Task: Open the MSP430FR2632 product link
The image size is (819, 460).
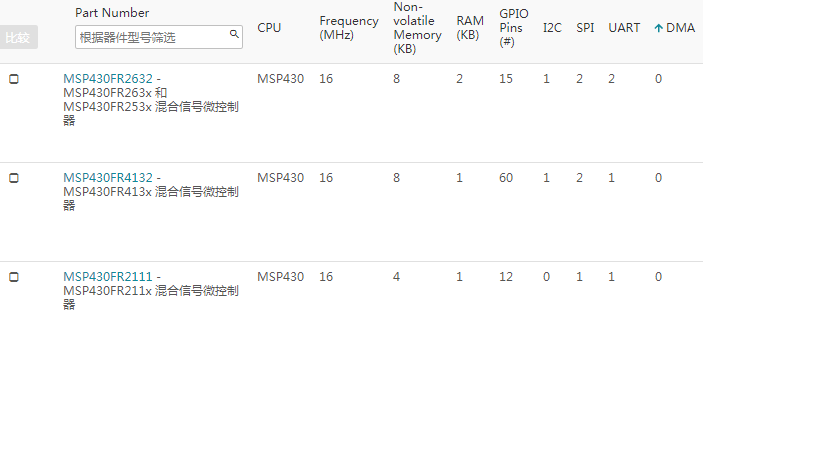Action: (x=108, y=79)
